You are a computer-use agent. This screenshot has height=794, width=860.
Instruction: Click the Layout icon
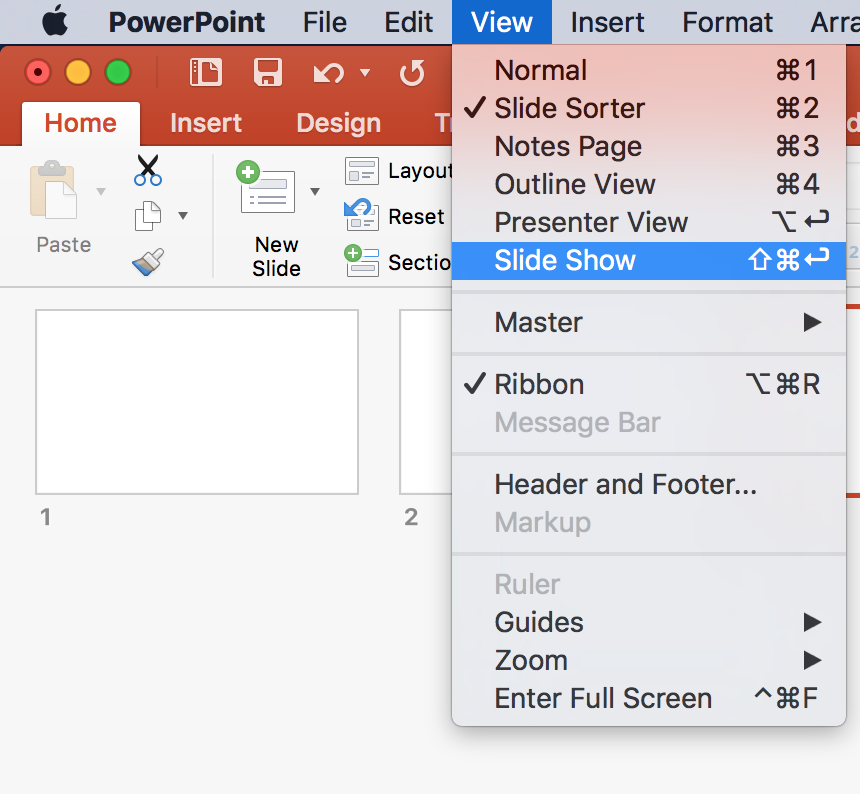361,171
